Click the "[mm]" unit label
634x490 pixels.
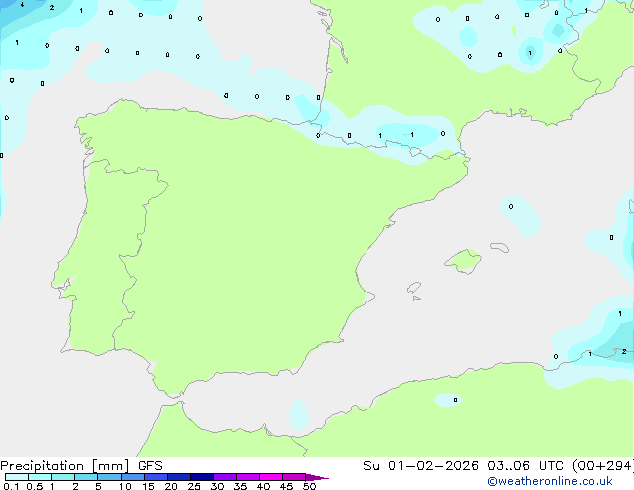tap(110, 466)
